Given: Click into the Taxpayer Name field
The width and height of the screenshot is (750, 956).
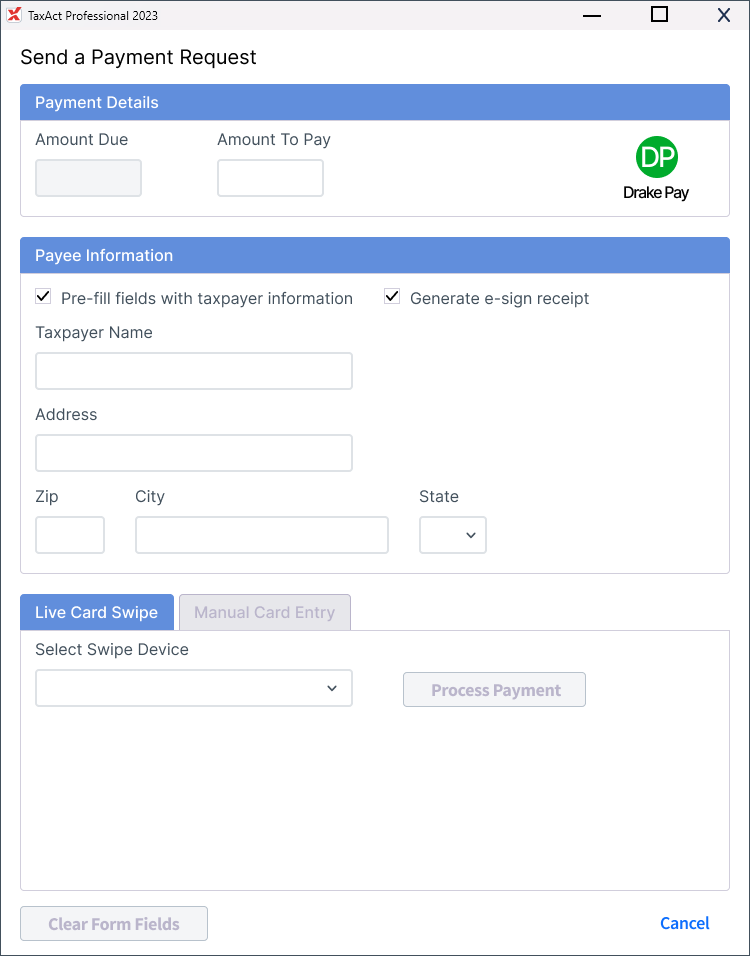Looking at the screenshot, I should (x=194, y=371).
